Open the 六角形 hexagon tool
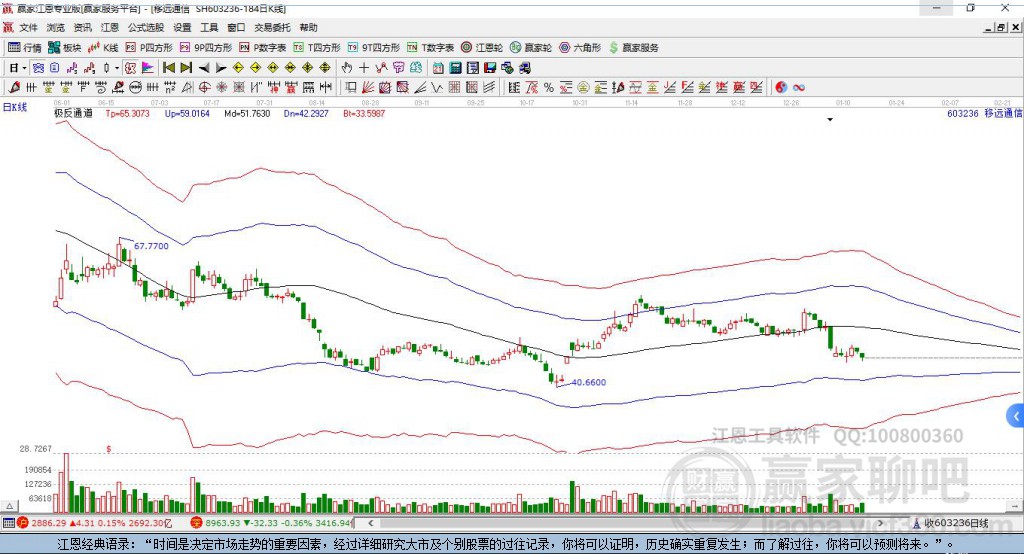 pyautogui.click(x=580, y=48)
